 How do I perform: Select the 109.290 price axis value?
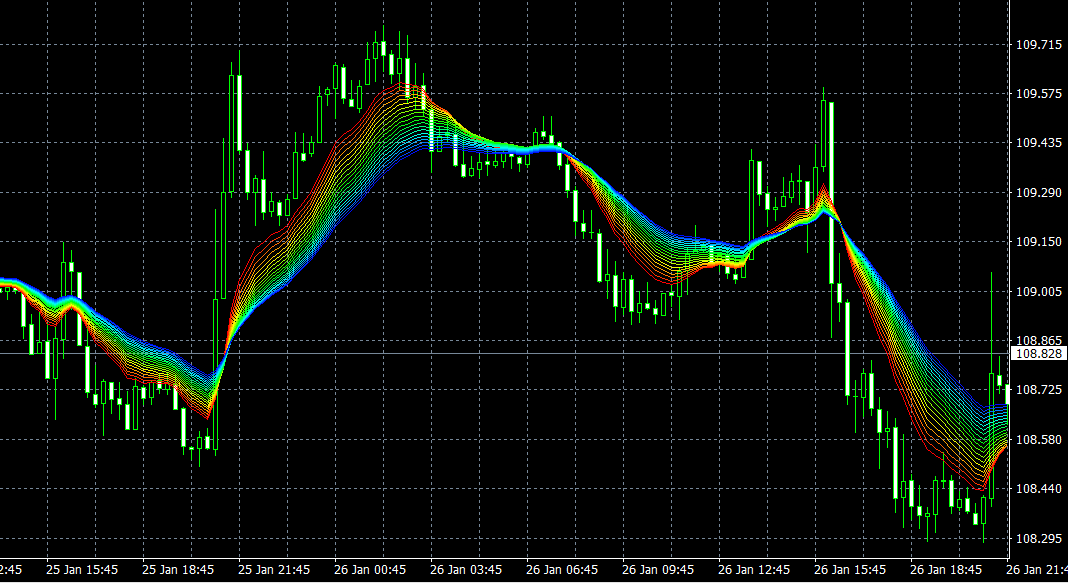[x=1038, y=192]
